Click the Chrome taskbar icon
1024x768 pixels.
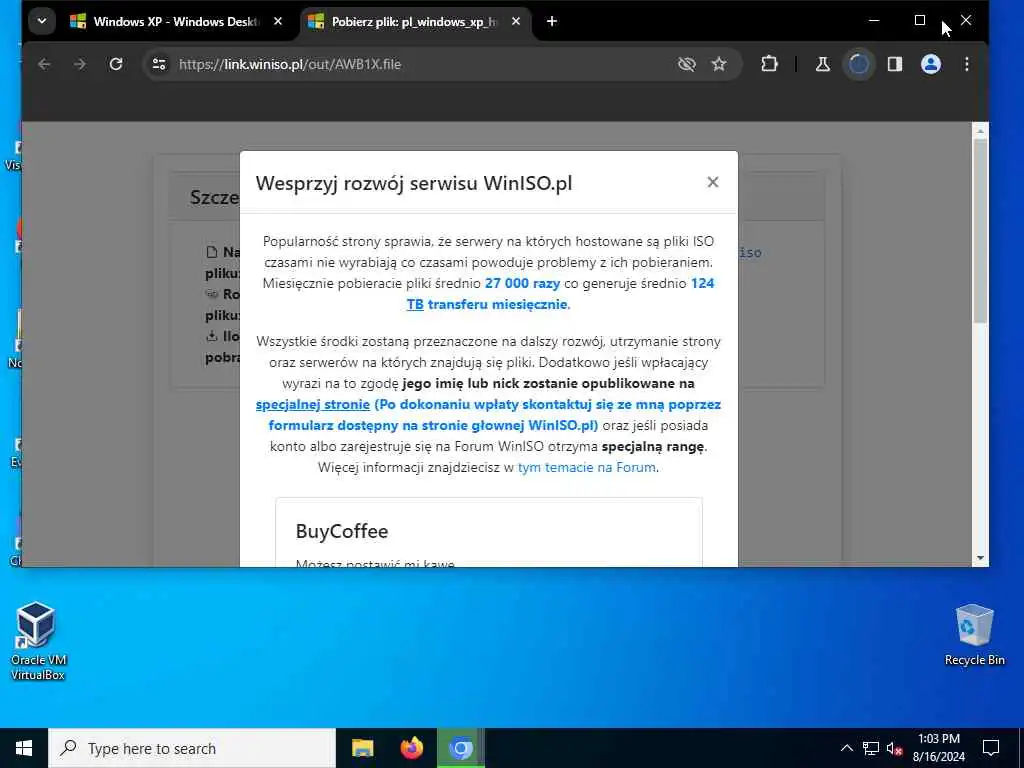point(460,748)
